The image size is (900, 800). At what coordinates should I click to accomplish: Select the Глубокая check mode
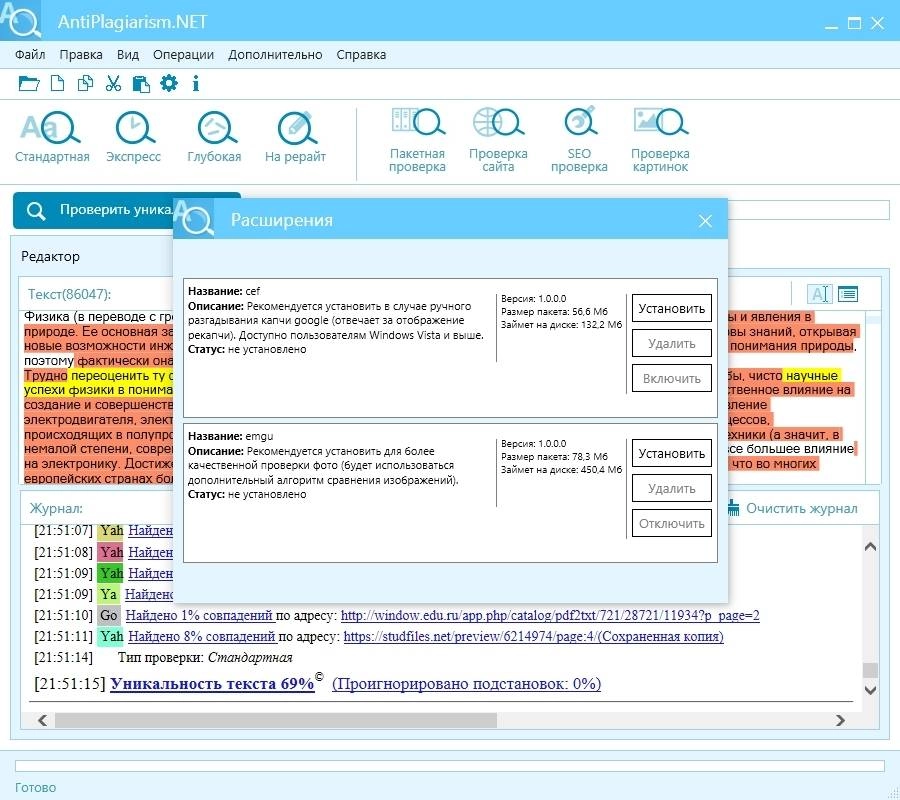click(x=215, y=138)
